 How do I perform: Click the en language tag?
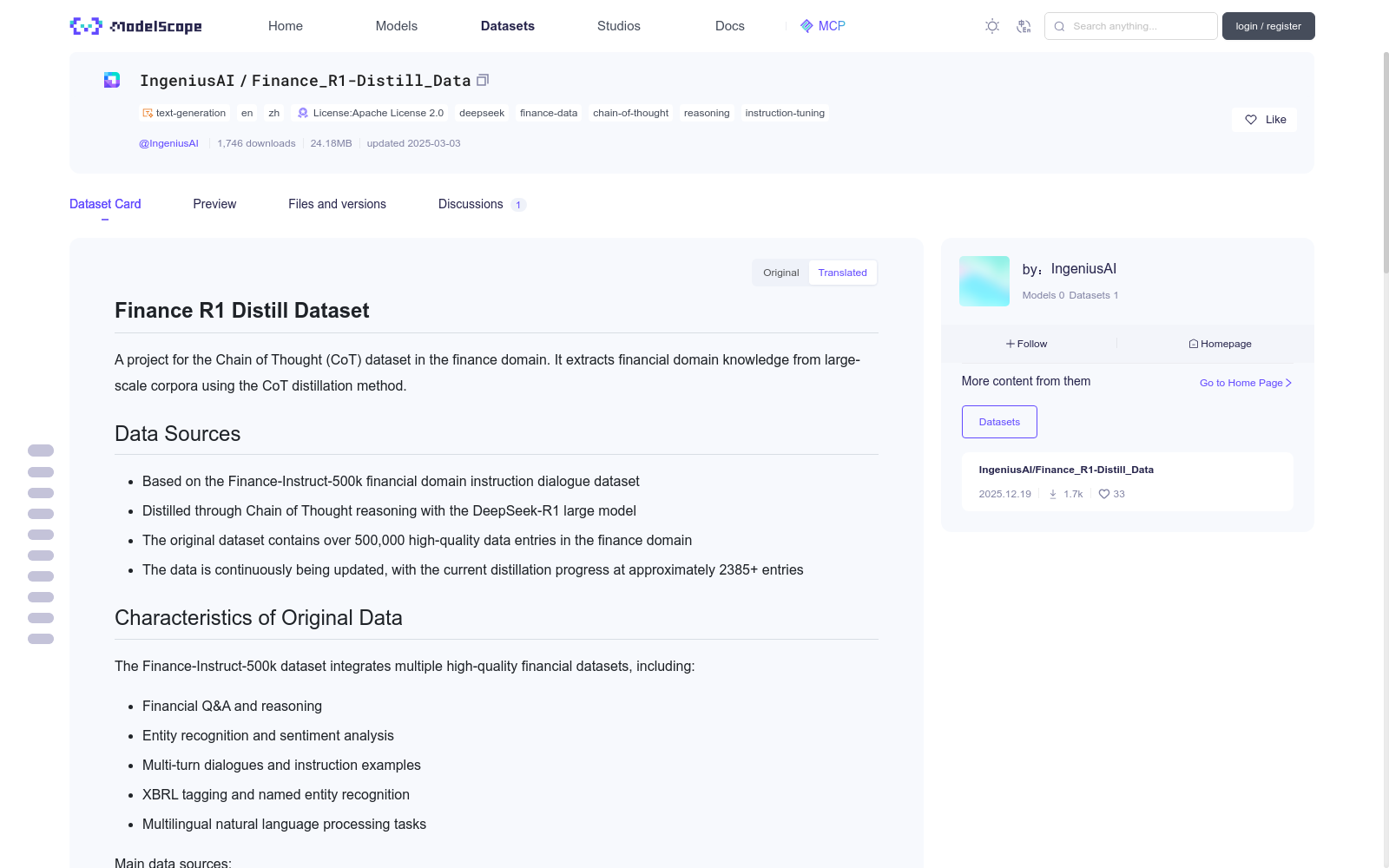coord(247,113)
